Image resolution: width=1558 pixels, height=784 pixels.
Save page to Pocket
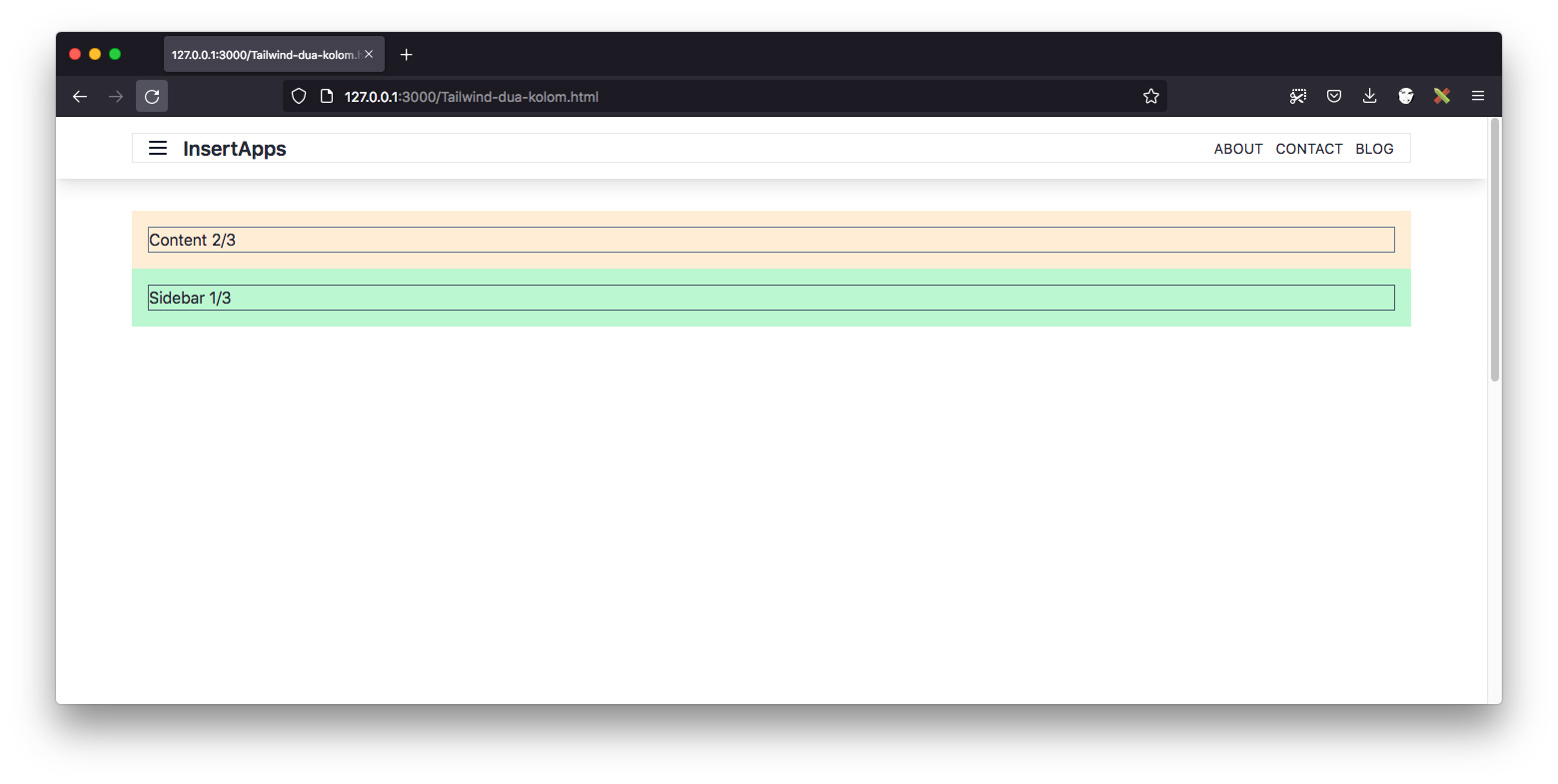tap(1334, 97)
